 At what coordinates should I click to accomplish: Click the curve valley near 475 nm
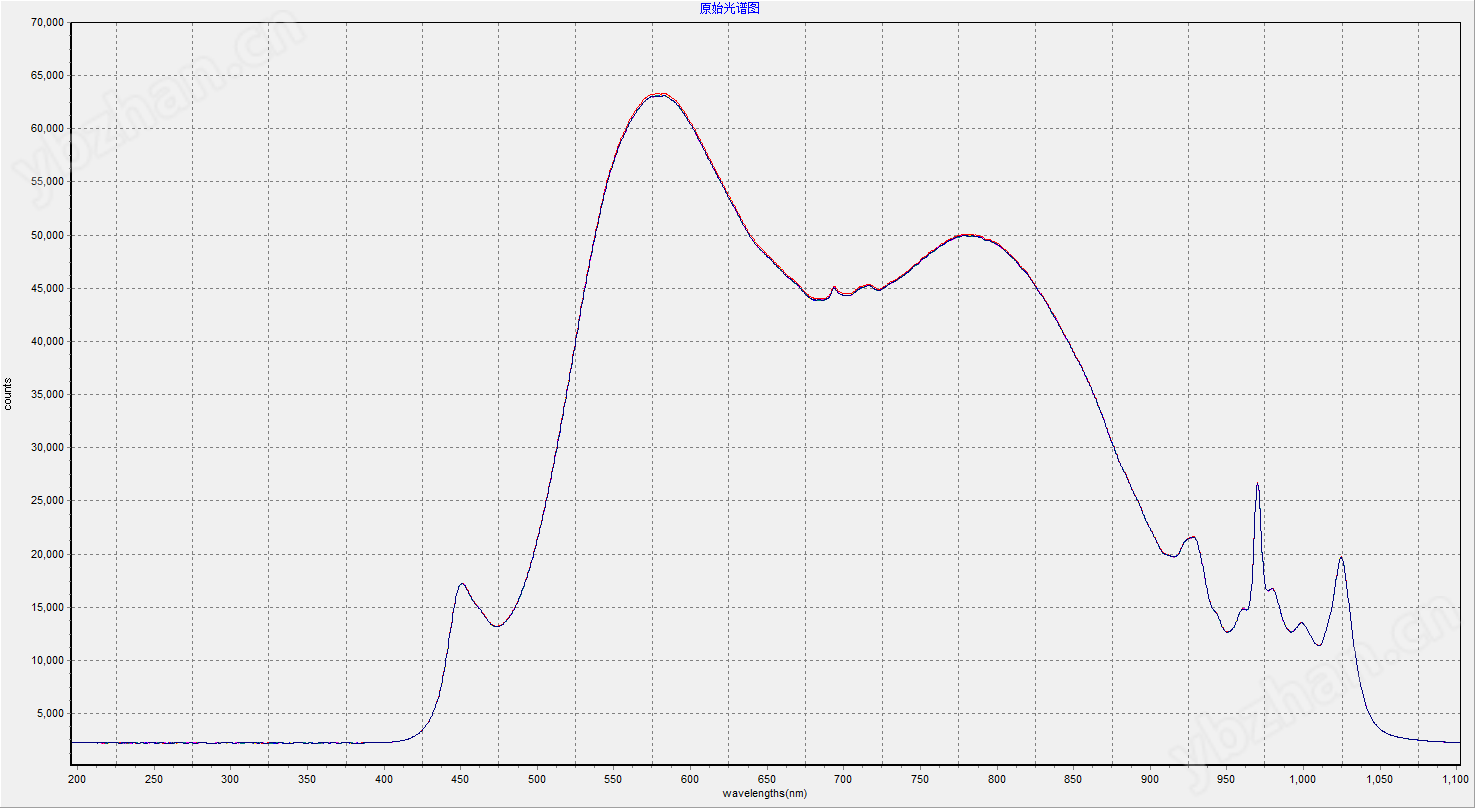497,626
